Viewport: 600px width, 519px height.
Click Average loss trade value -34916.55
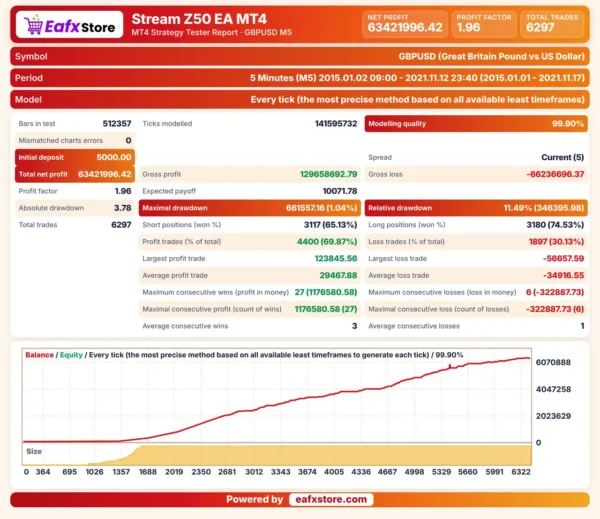[563, 275]
